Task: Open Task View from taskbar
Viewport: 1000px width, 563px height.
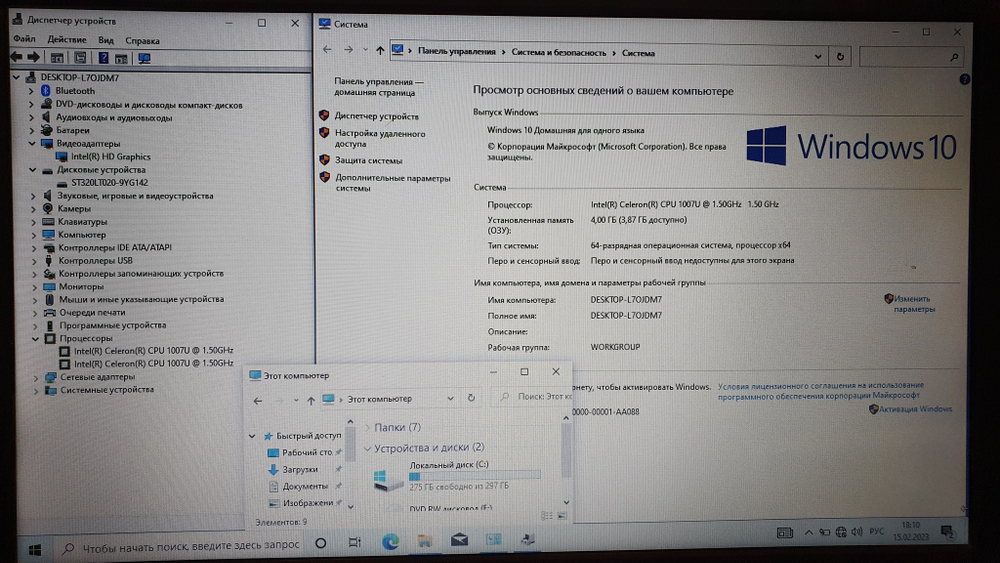Action: coord(355,543)
